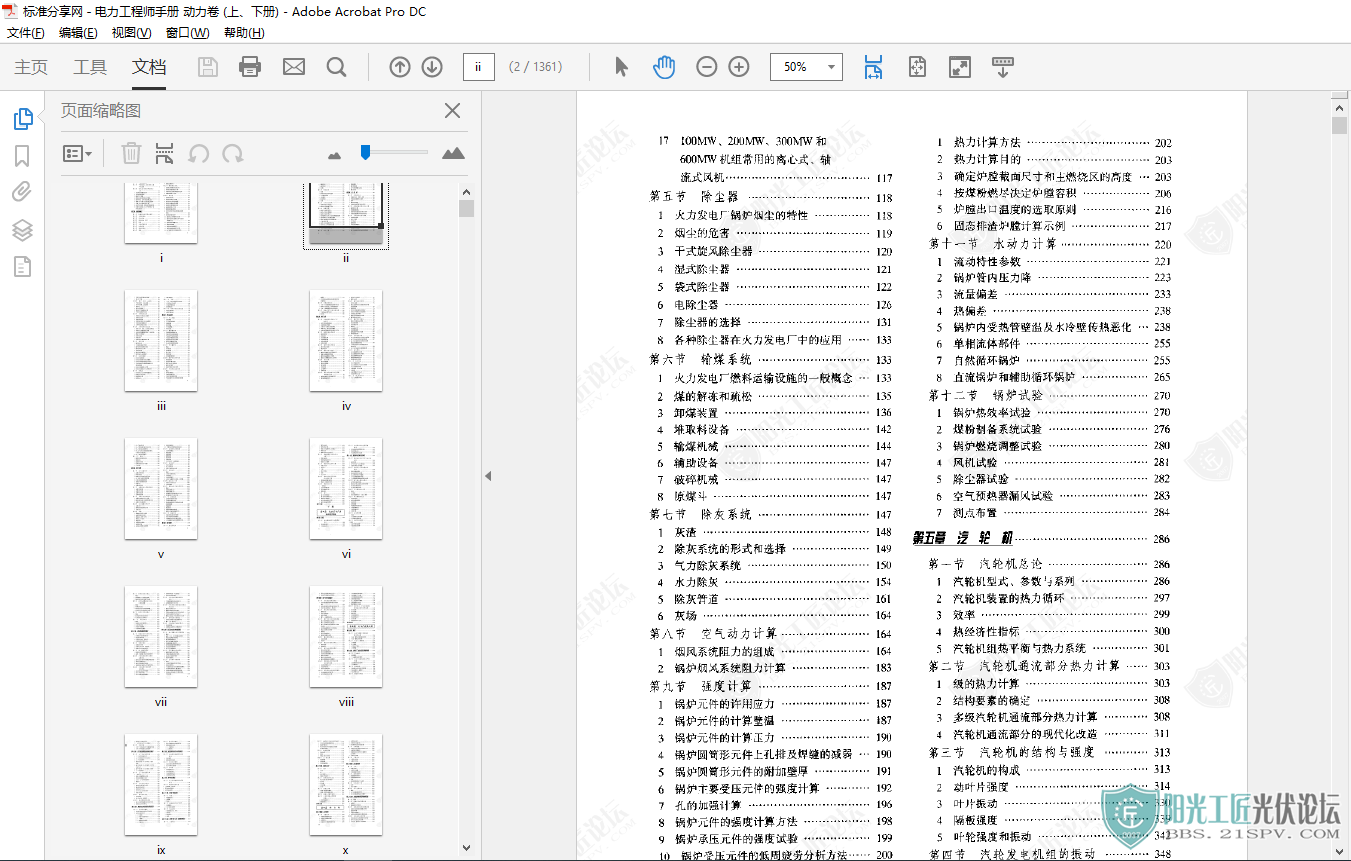Open the 文件(F) menu
1351x861 pixels.
point(26,33)
